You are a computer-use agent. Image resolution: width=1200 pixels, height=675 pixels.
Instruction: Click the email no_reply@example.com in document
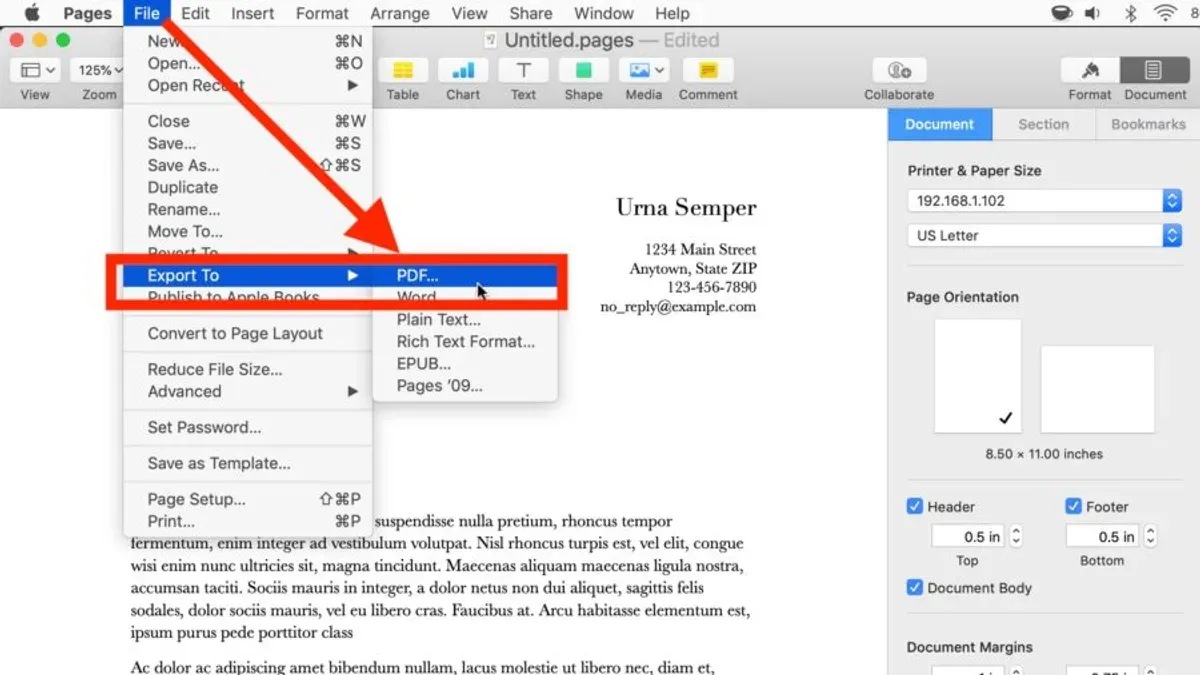coord(678,307)
